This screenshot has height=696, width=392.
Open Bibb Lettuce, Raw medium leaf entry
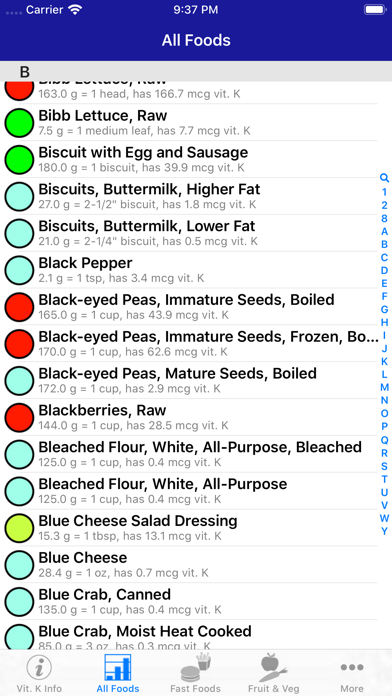point(189,123)
